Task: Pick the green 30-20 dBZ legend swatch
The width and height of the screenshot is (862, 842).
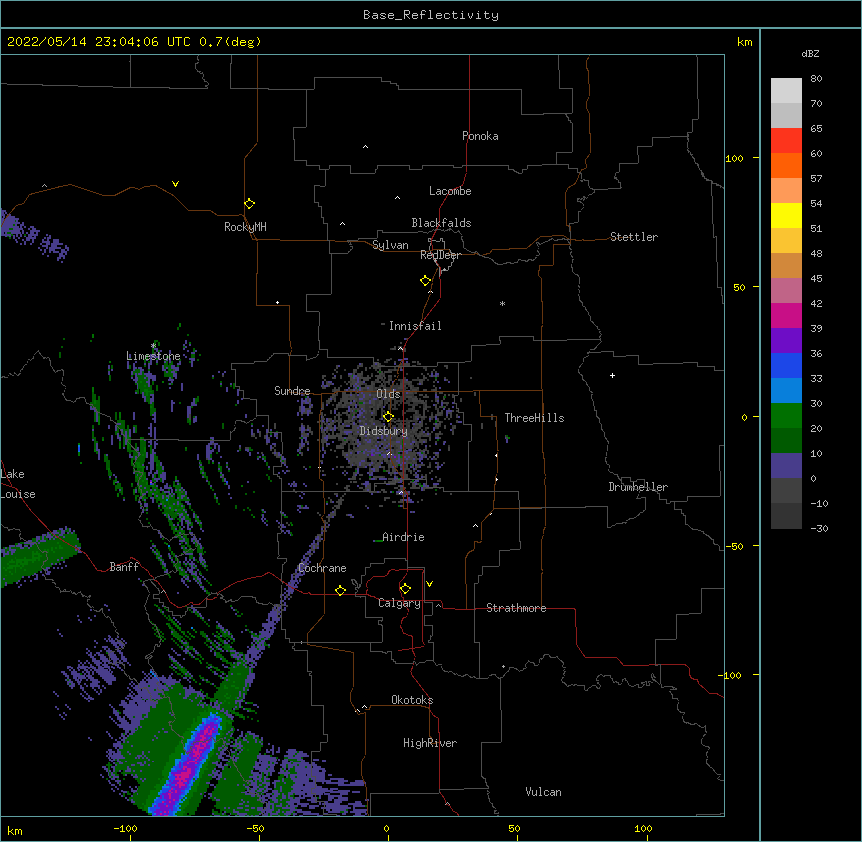Action: 786,416
